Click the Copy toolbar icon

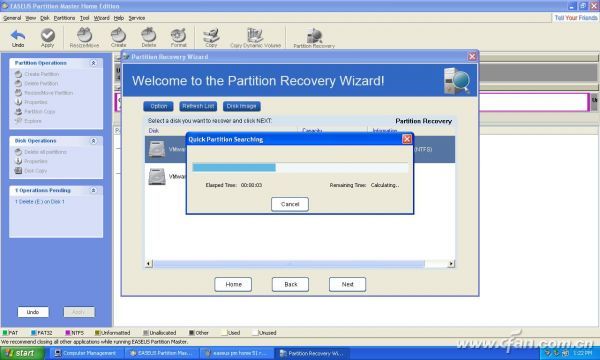tap(211, 35)
